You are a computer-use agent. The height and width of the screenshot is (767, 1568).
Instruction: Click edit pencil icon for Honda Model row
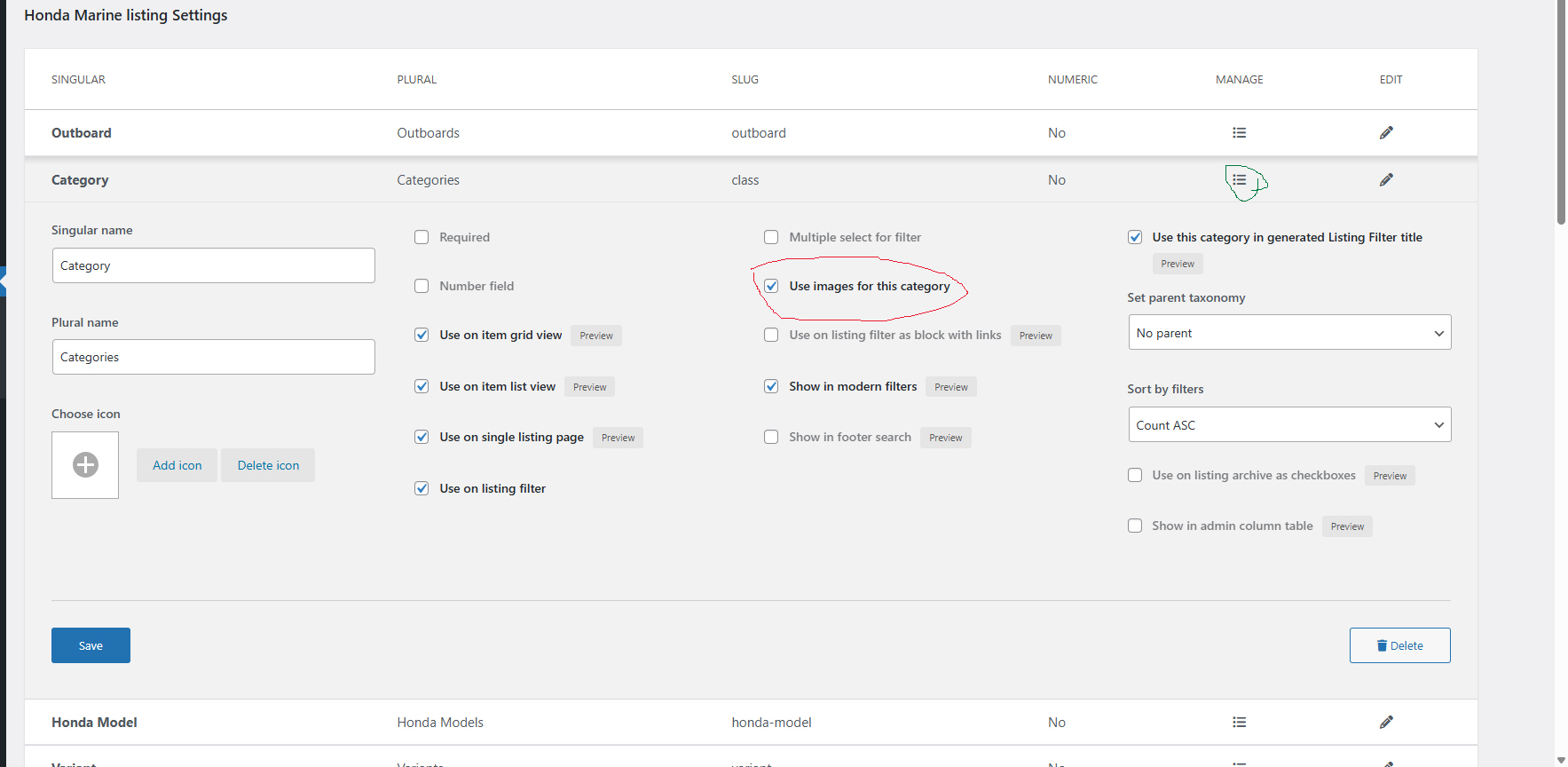pos(1386,723)
